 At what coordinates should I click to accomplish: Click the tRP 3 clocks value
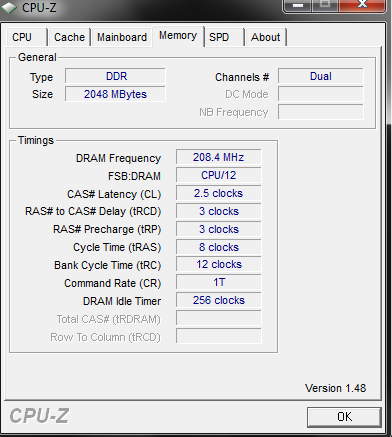tap(219, 229)
